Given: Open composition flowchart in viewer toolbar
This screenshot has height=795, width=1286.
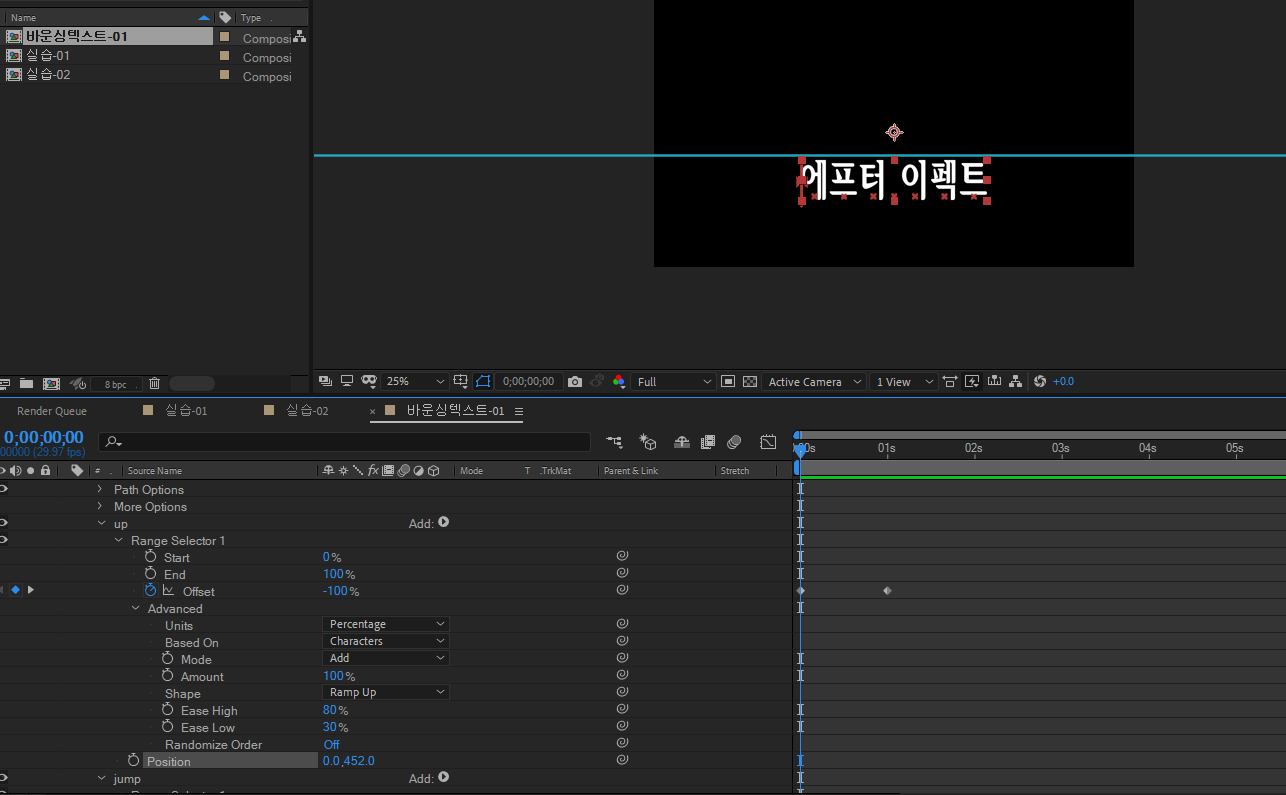Looking at the screenshot, I should 1016,381.
